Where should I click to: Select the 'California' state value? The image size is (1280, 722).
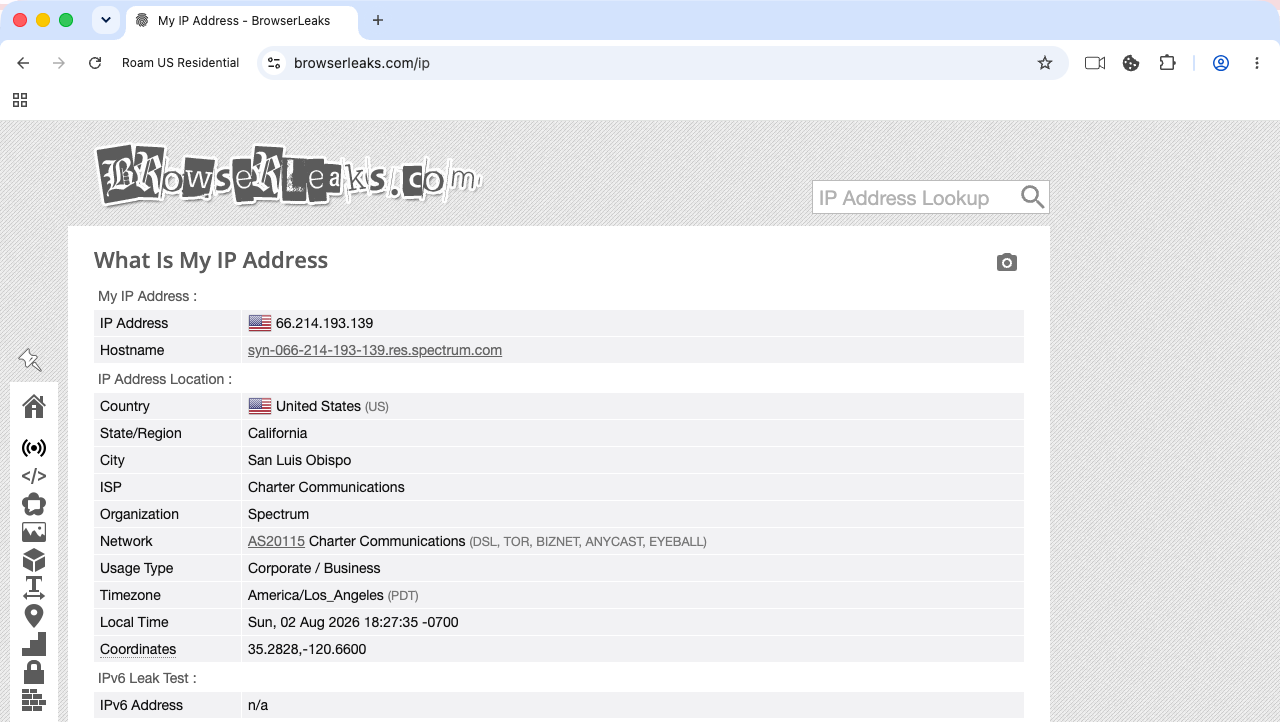278,433
